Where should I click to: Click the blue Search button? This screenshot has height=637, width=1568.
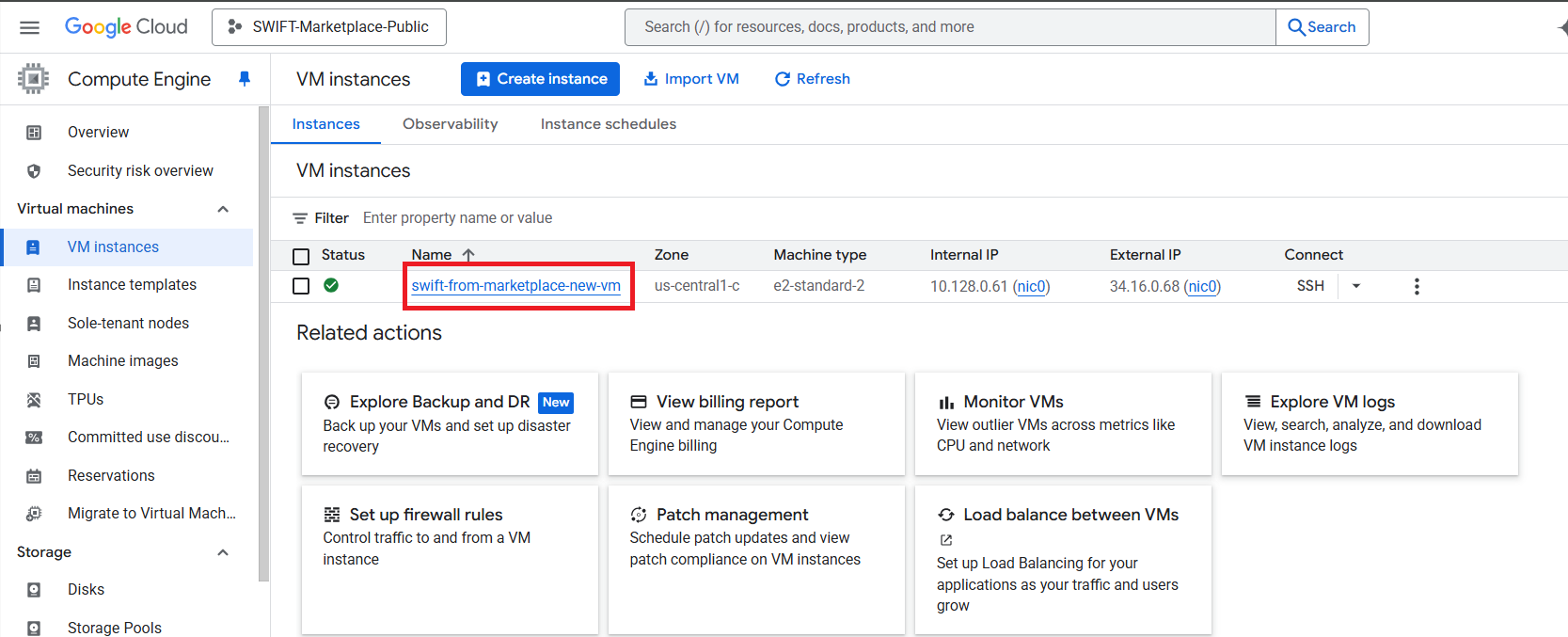(1323, 27)
